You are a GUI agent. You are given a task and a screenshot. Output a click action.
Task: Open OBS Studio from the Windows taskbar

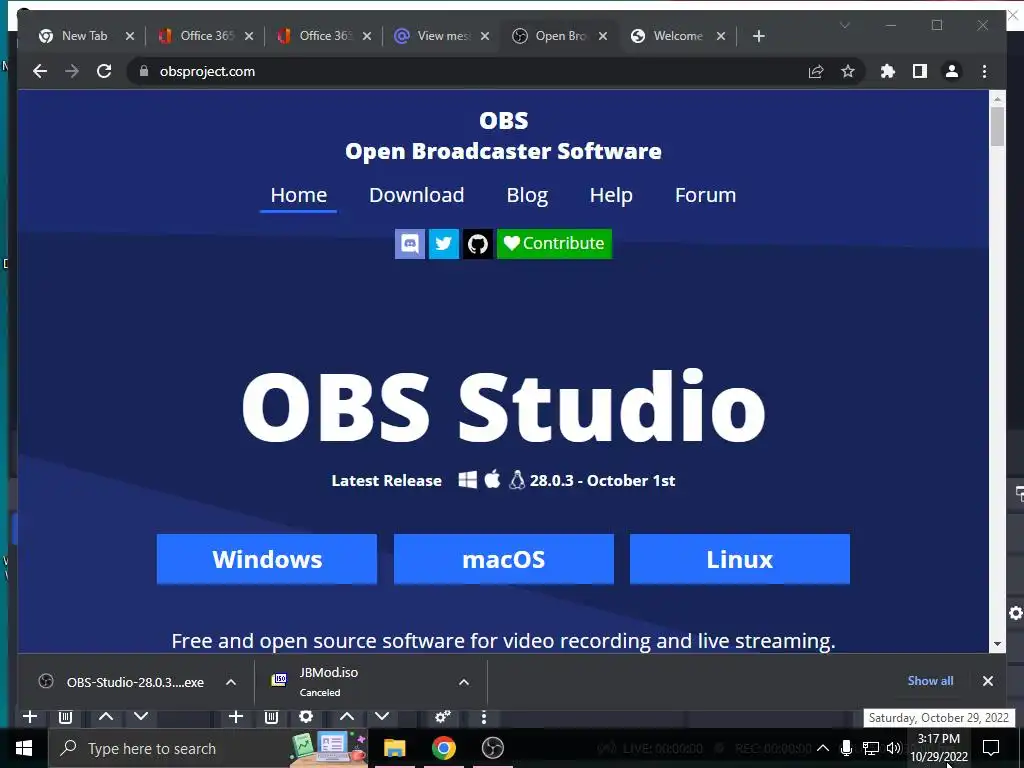492,748
